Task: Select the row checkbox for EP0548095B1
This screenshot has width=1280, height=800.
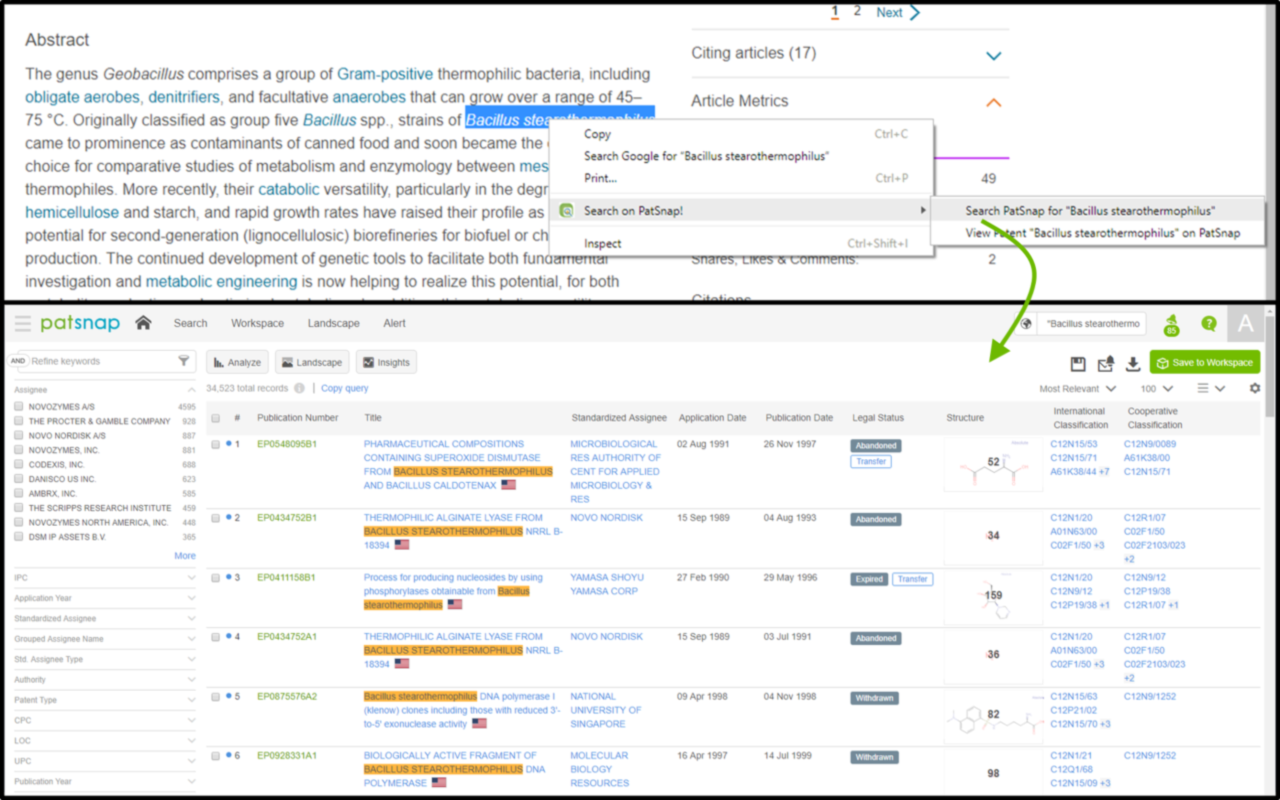Action: [x=216, y=444]
